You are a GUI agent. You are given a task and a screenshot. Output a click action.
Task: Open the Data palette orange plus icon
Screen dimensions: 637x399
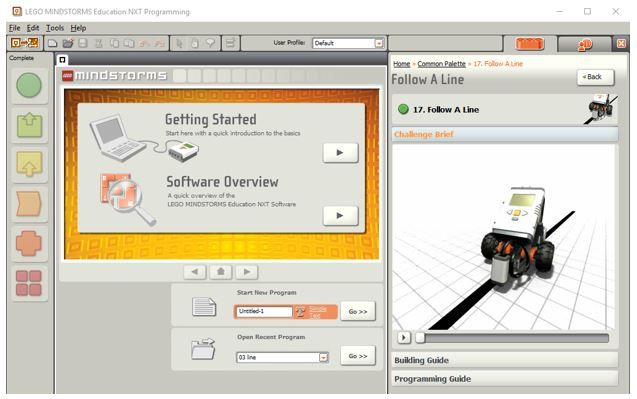pos(29,243)
